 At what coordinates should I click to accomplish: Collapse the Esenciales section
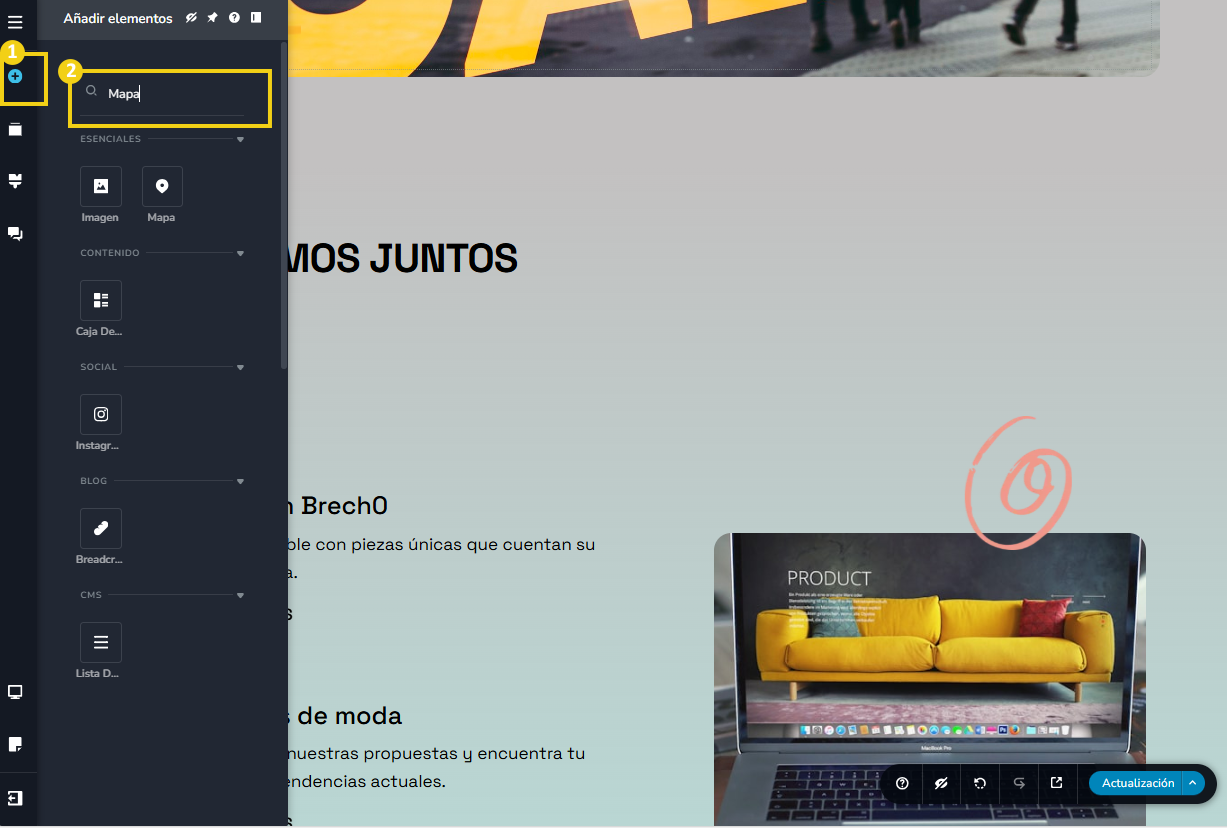[x=240, y=140]
